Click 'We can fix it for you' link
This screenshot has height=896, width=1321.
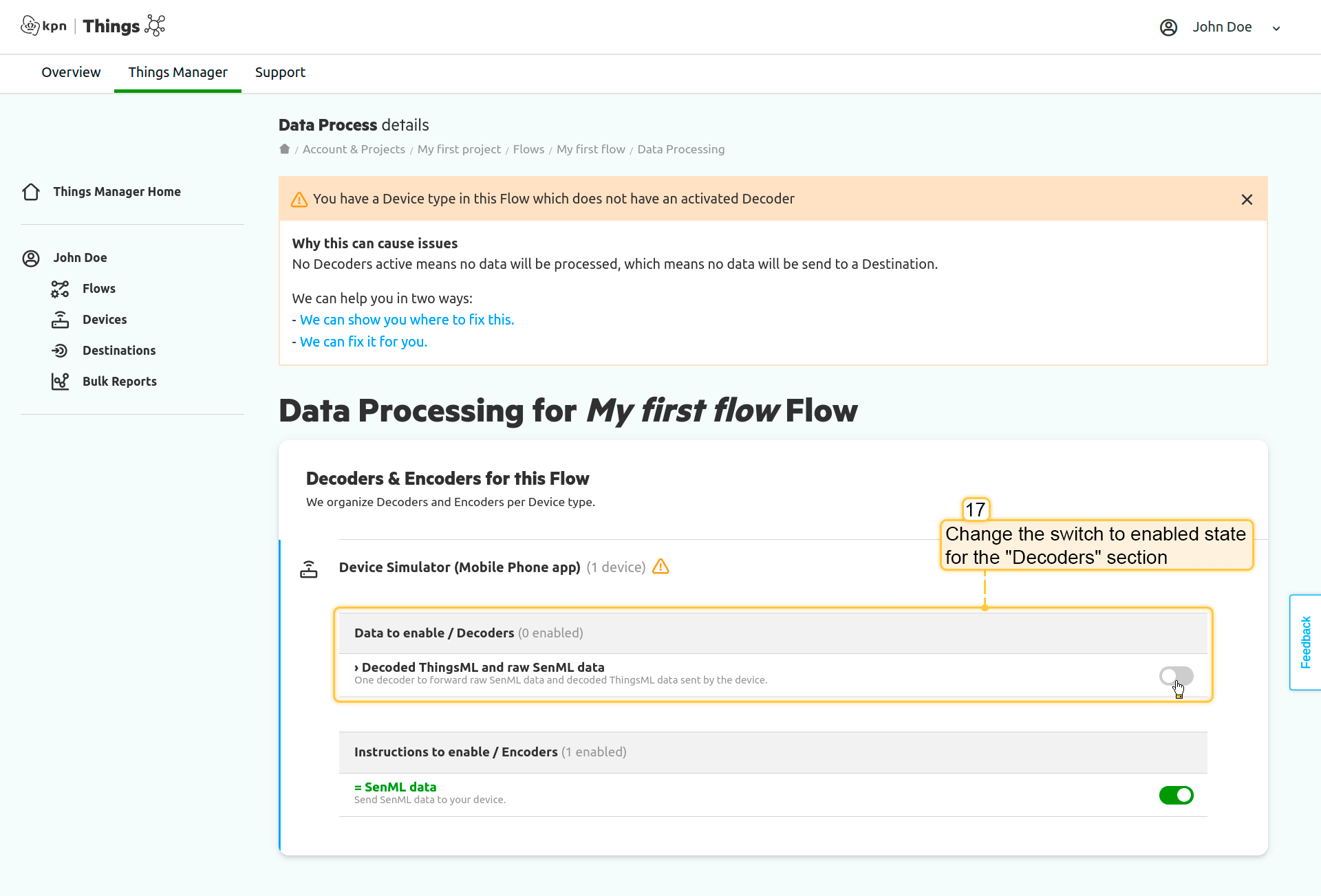point(363,342)
